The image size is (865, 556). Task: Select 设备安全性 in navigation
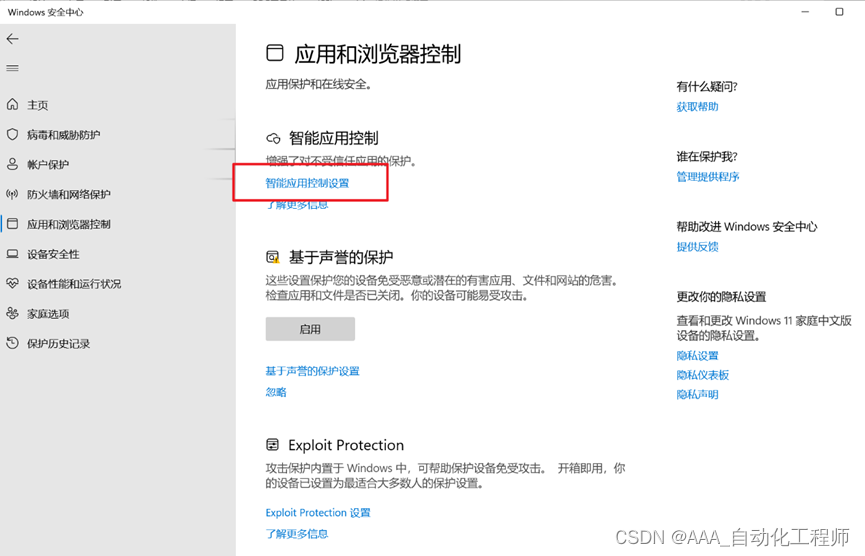click(54, 254)
